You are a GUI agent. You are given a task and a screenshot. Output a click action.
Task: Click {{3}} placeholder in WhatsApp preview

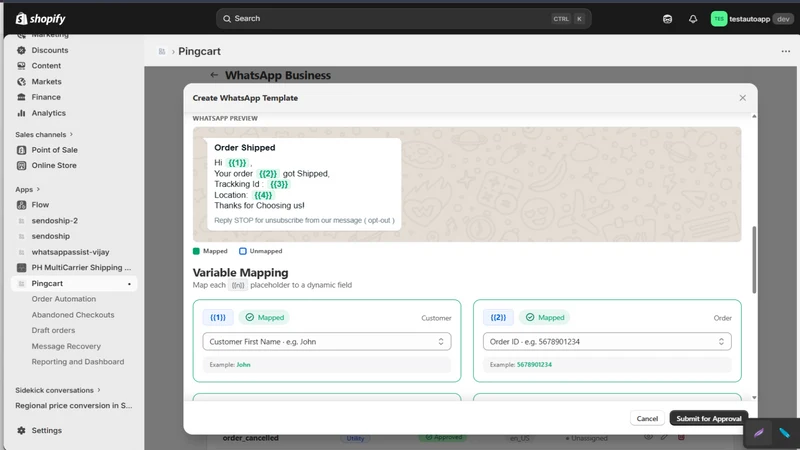[279, 184]
